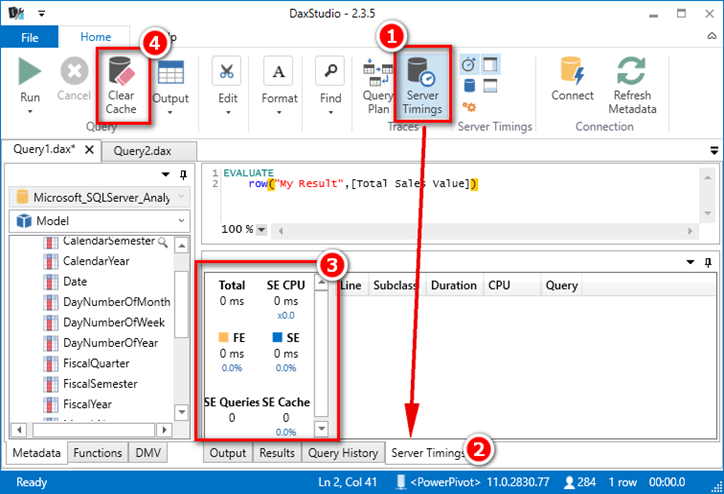
Task: Sort by the Duration column header
Action: coord(454,285)
